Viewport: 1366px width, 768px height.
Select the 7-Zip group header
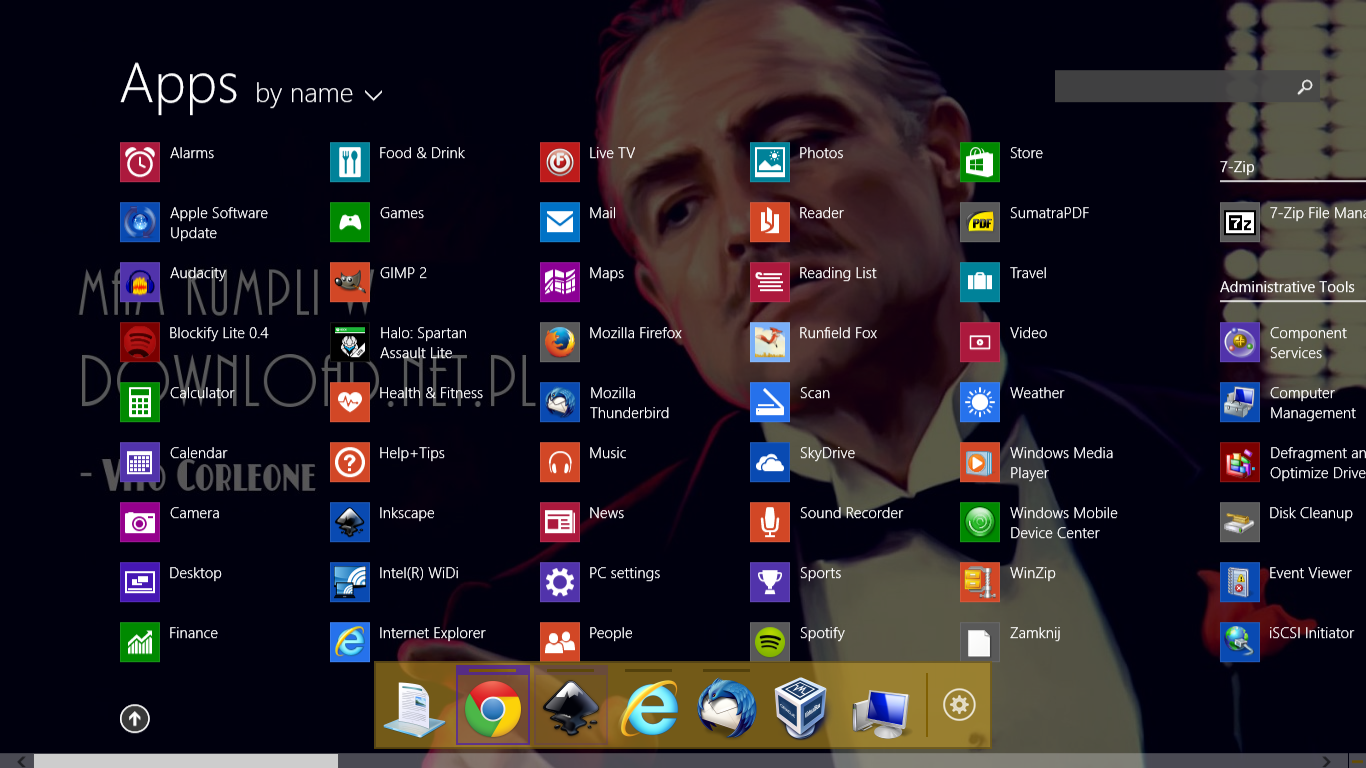point(1237,167)
